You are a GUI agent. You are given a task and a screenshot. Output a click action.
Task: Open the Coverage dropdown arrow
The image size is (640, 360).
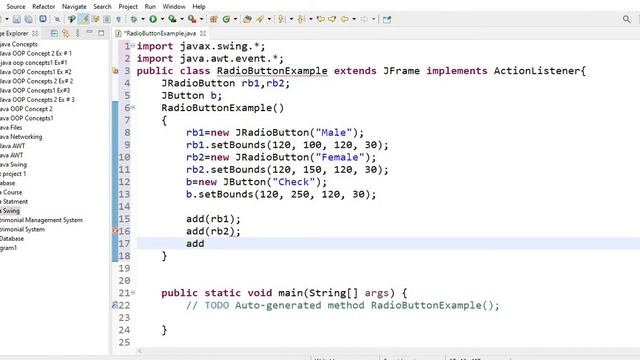click(182, 19)
